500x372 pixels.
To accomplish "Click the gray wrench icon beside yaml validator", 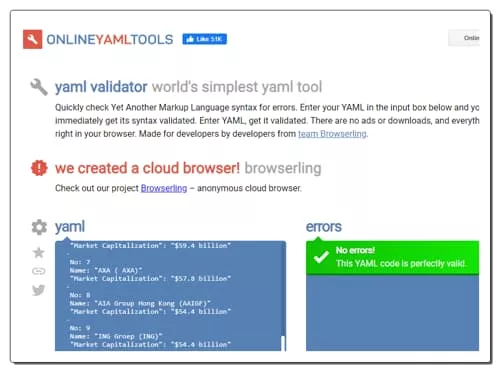I will [39, 87].
